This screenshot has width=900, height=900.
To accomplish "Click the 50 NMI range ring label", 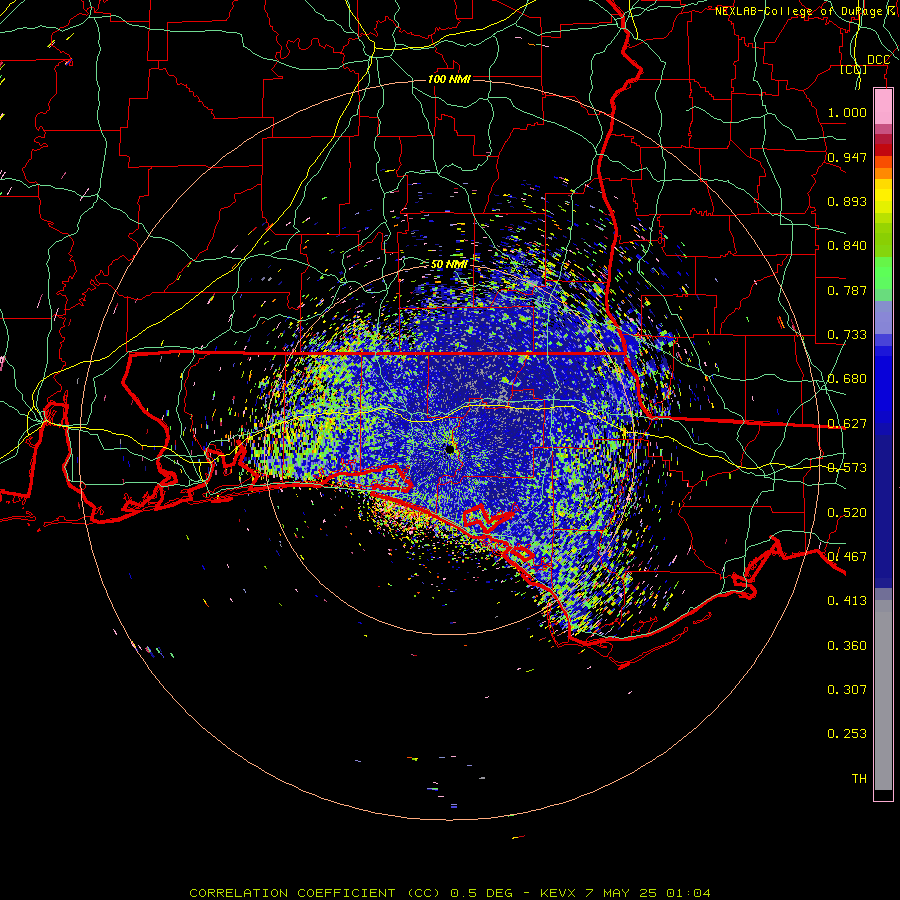I will pos(449,265).
